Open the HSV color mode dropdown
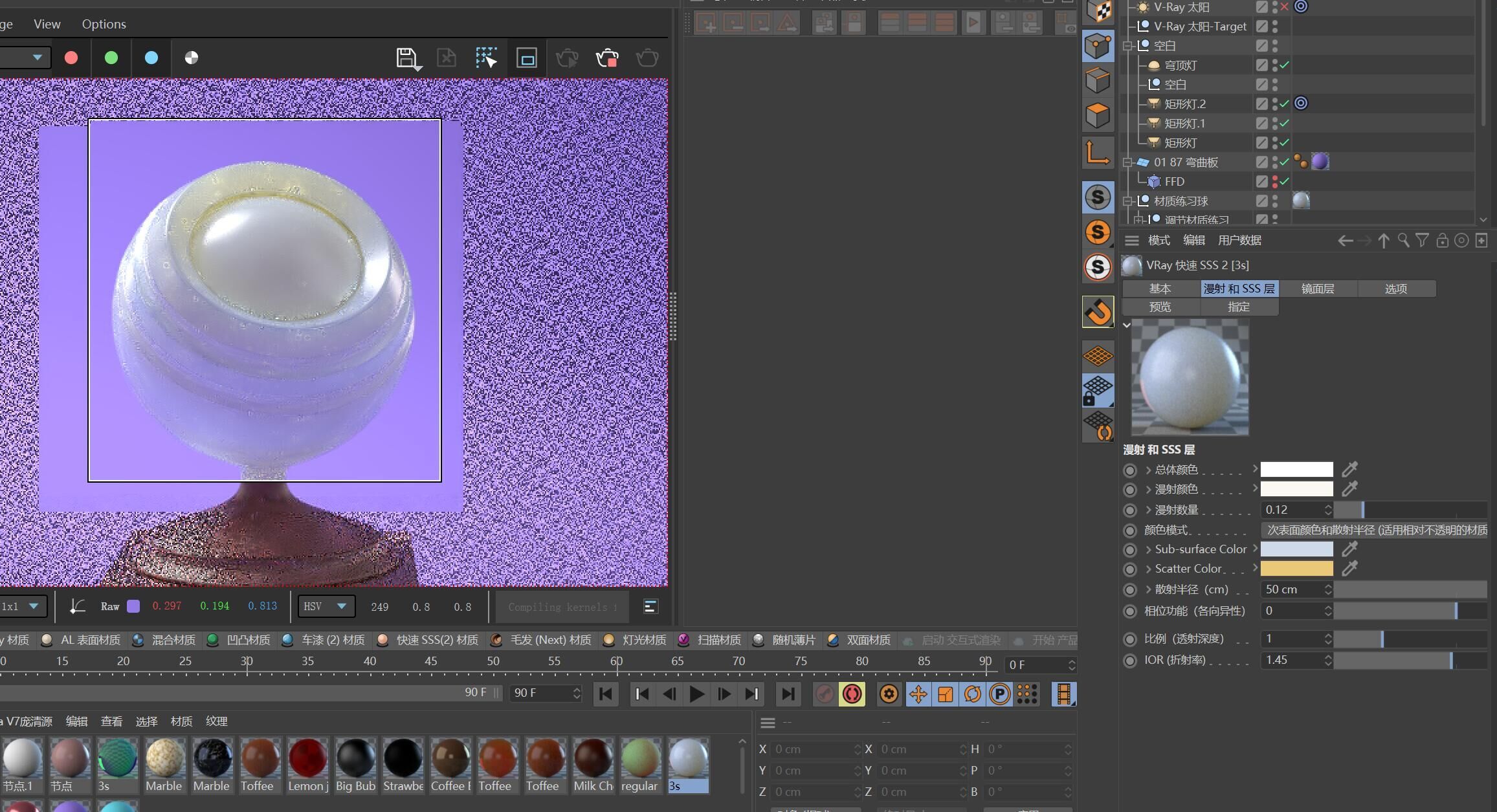This screenshot has height=812, width=1497. tap(326, 606)
